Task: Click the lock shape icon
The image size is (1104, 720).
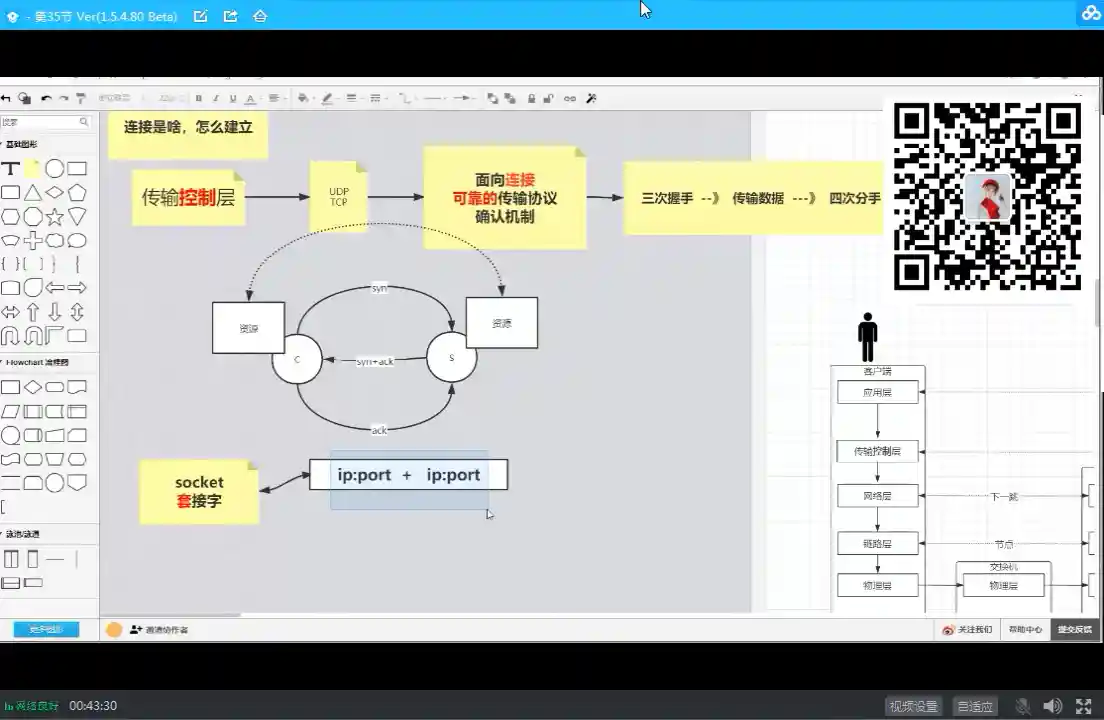Action: [x=532, y=99]
